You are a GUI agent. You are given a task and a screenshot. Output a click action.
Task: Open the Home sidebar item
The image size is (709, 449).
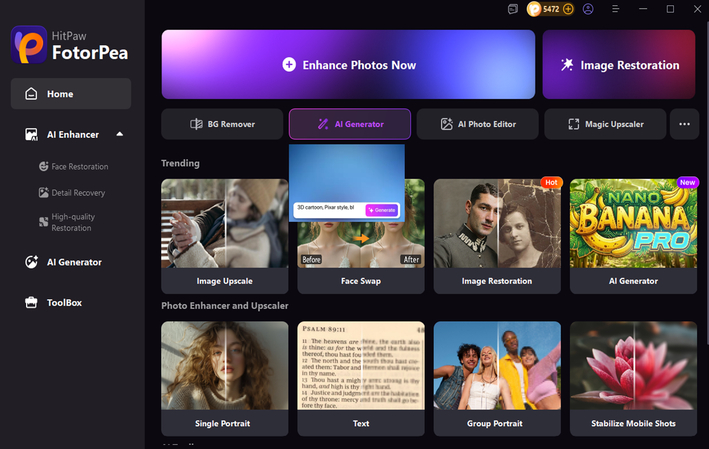point(71,94)
